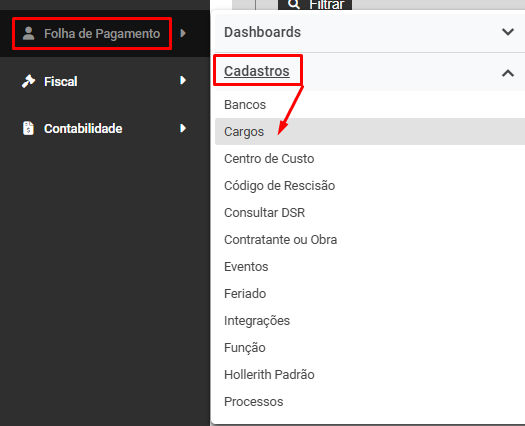Image resolution: width=525 pixels, height=426 pixels.
Task: Expand the Dashboards section chevron
Action: pos(508,32)
